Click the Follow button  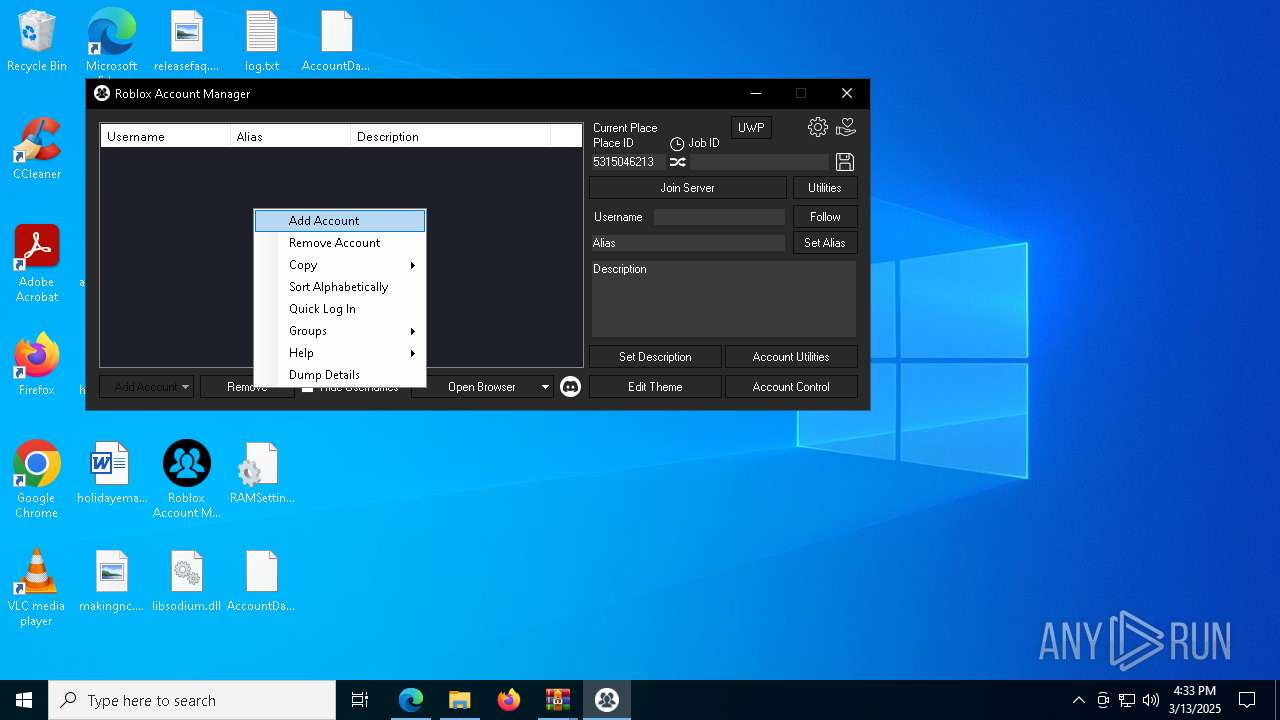(x=825, y=217)
